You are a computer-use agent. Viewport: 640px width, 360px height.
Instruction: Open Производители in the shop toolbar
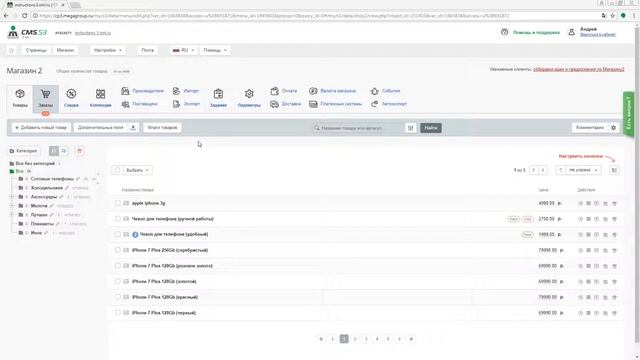point(142,91)
